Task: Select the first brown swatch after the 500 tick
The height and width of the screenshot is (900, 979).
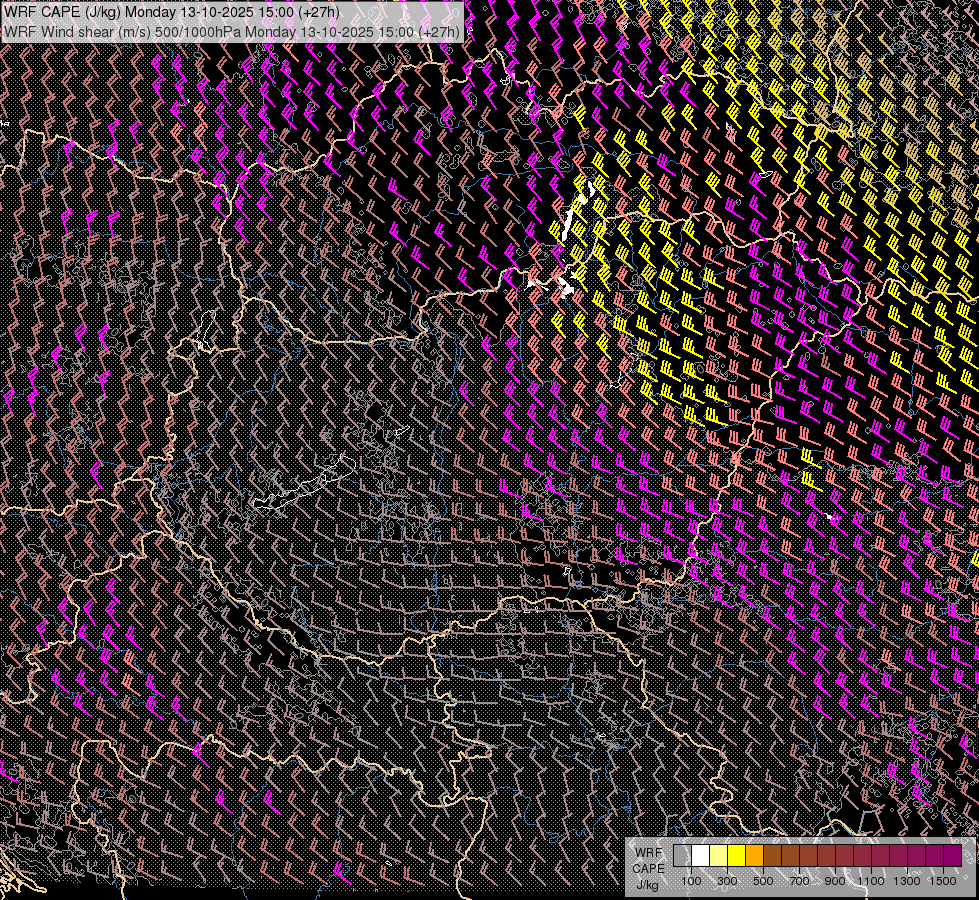Action: coord(772,856)
